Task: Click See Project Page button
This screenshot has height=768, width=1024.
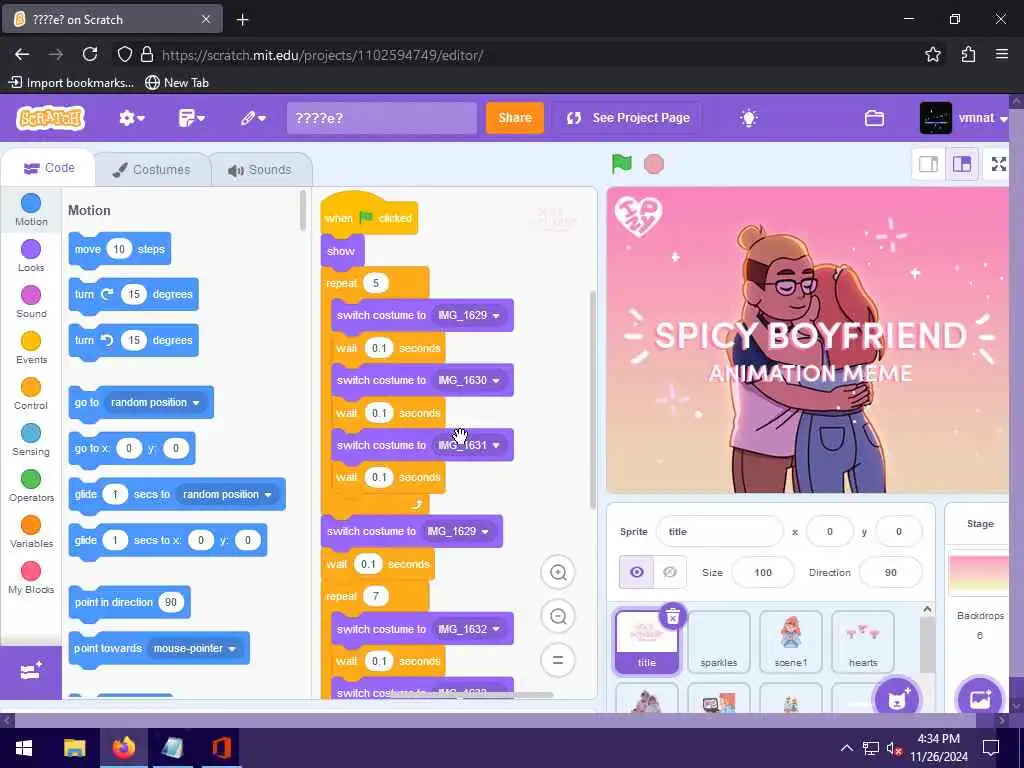Action: [628, 118]
